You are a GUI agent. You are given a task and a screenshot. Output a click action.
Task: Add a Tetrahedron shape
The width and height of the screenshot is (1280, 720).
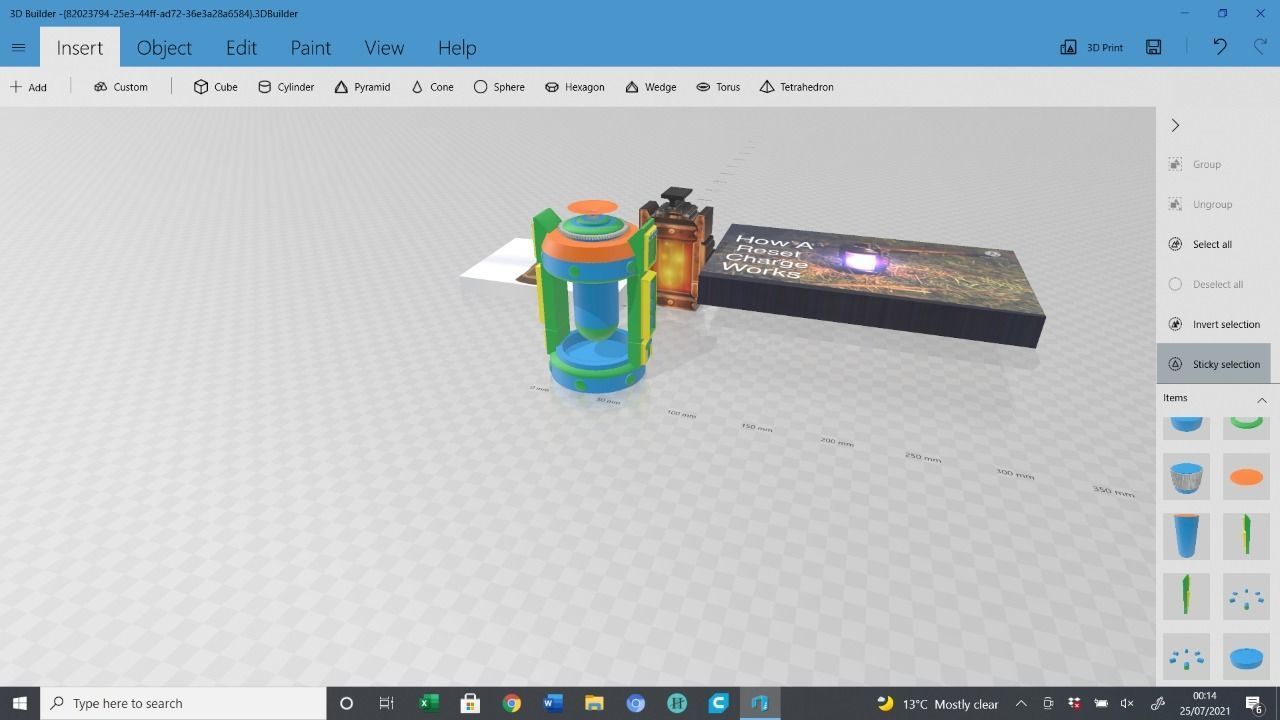pos(796,87)
